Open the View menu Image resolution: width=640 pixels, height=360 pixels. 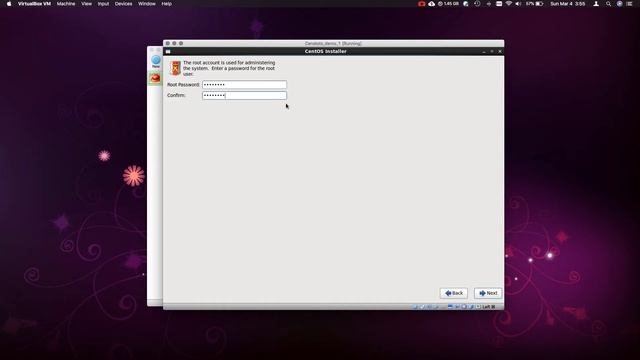tap(86, 4)
